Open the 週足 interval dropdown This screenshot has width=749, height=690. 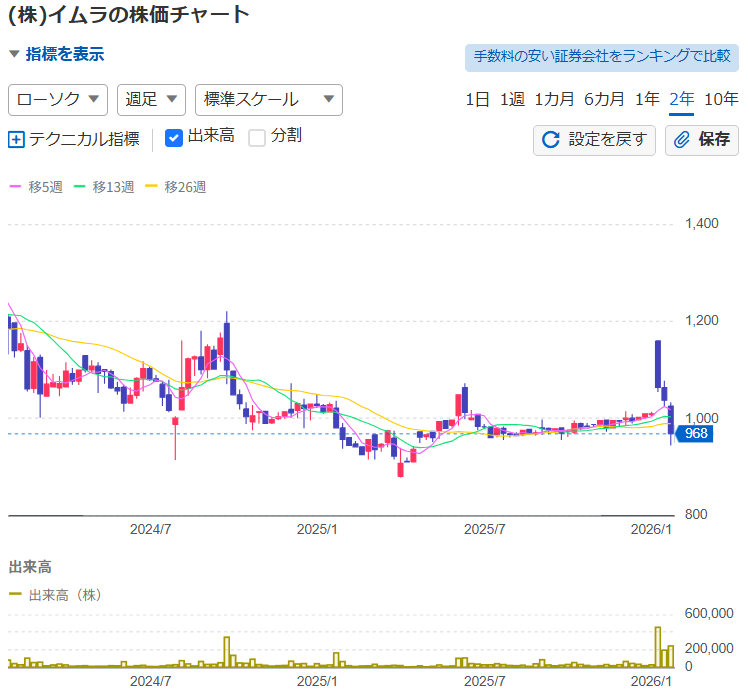tap(151, 99)
